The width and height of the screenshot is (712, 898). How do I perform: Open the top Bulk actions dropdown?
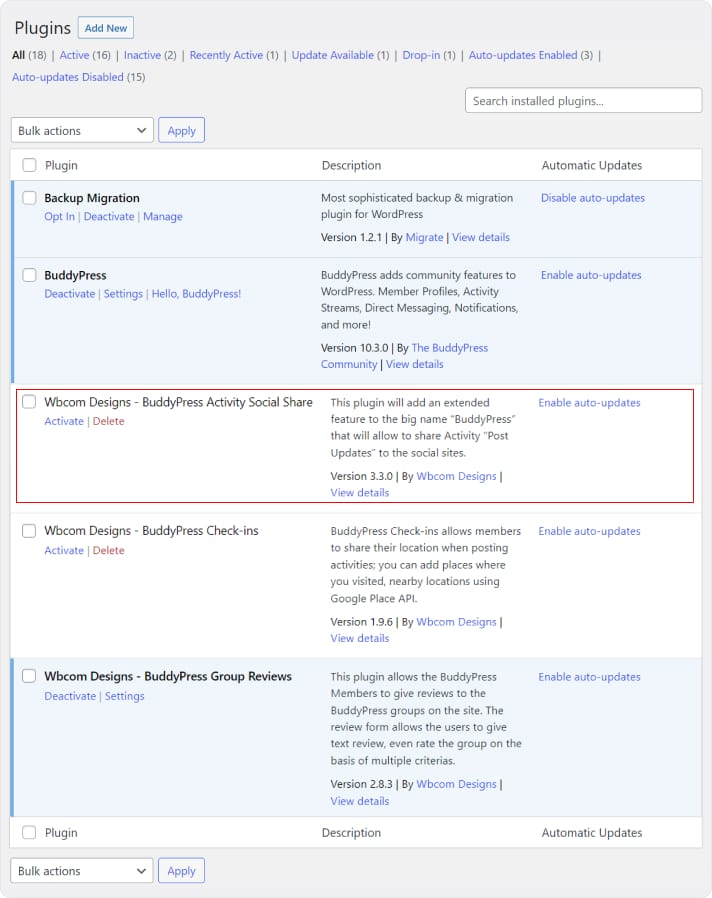point(82,131)
